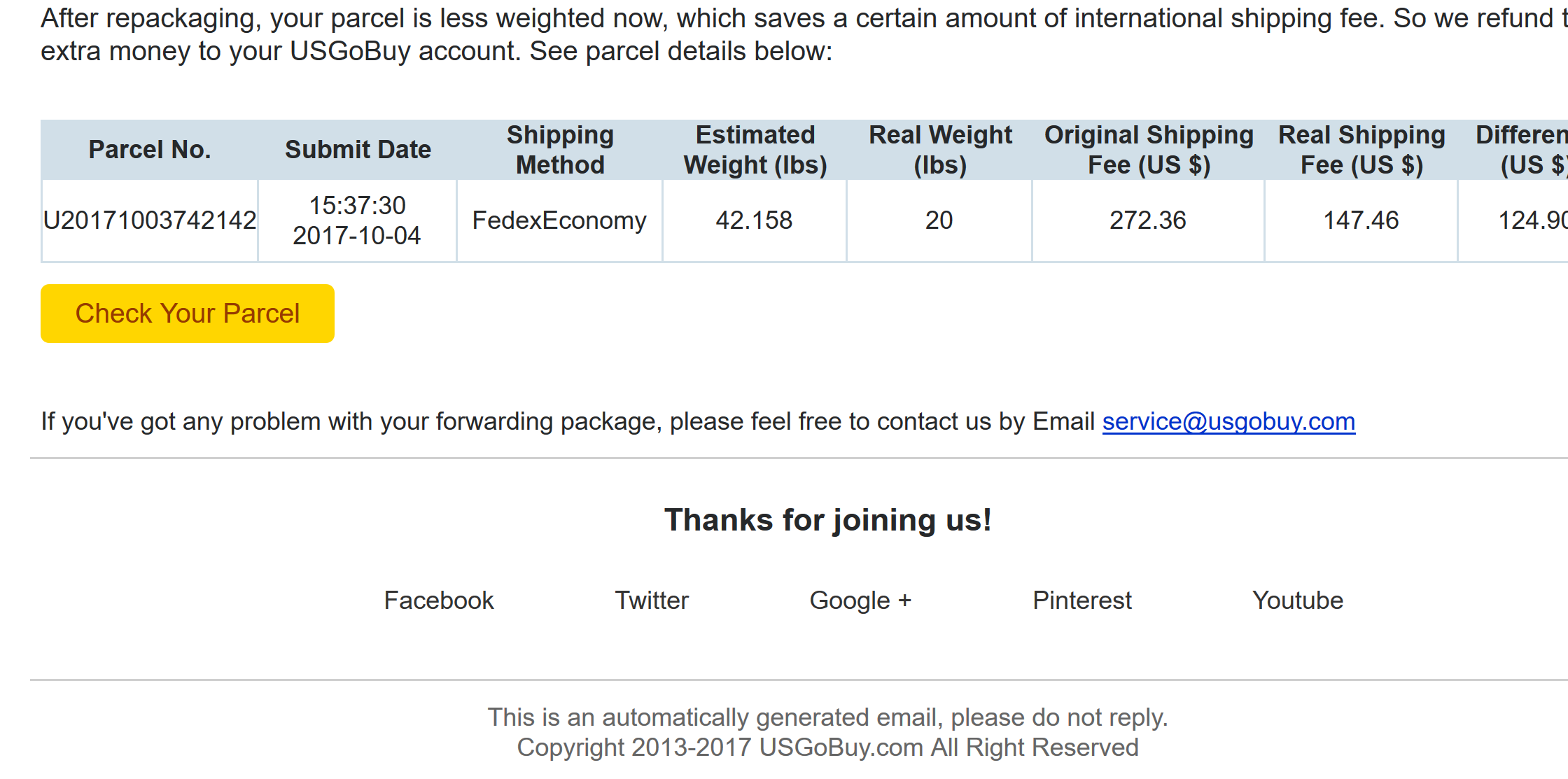Viewport: 1568px width, 779px height.
Task: Click the Thanks for joining us heading
Action: [x=828, y=520]
